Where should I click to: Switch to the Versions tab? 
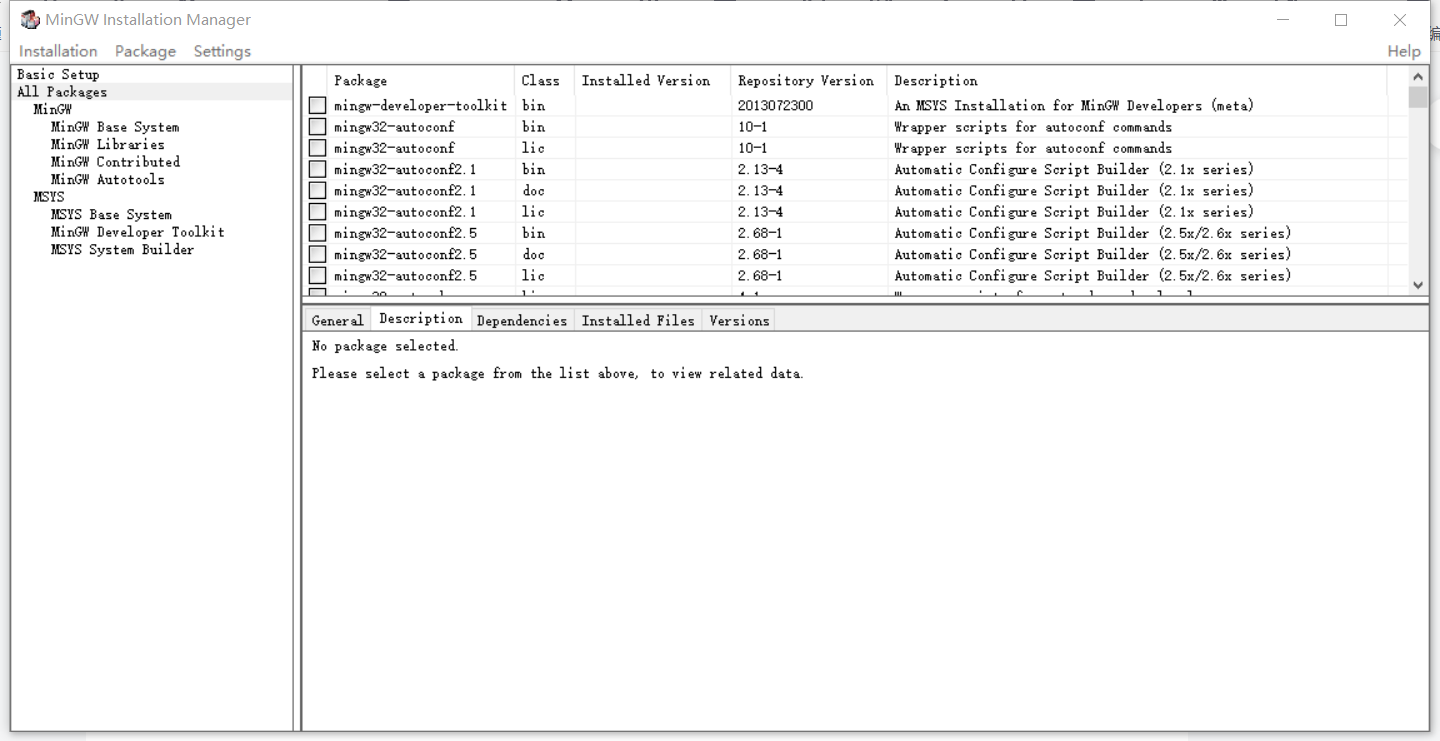(x=738, y=320)
